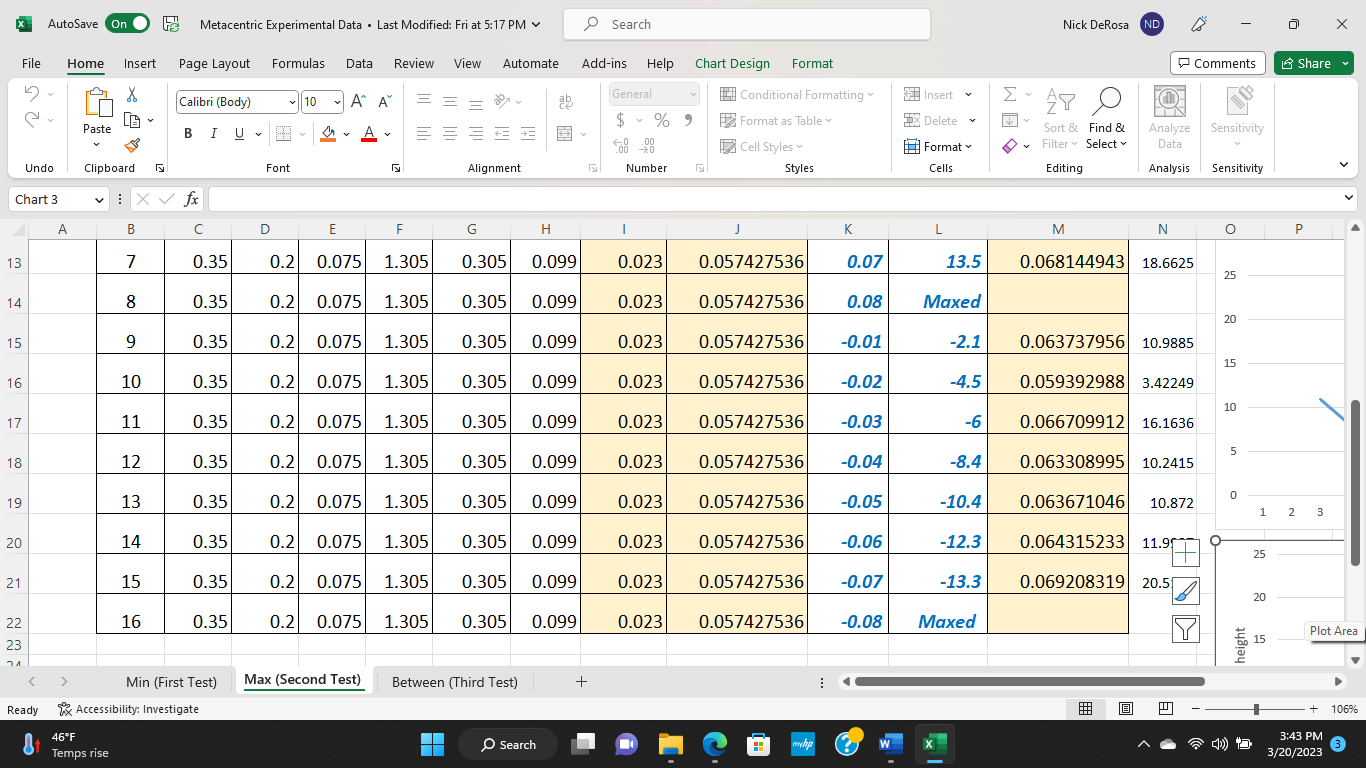Click the Comments button
The image size is (1366, 768).
(1217, 63)
